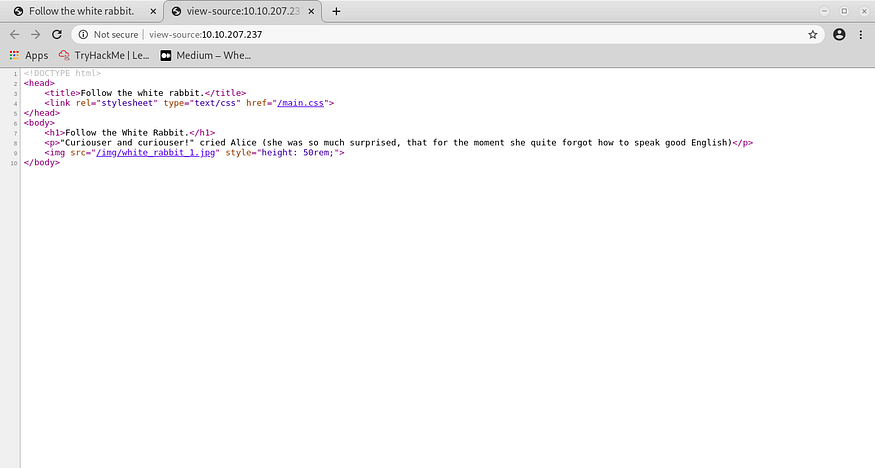This screenshot has height=468, width=875.
Task: Open the TryHackMe bookmark
Action: pos(104,55)
